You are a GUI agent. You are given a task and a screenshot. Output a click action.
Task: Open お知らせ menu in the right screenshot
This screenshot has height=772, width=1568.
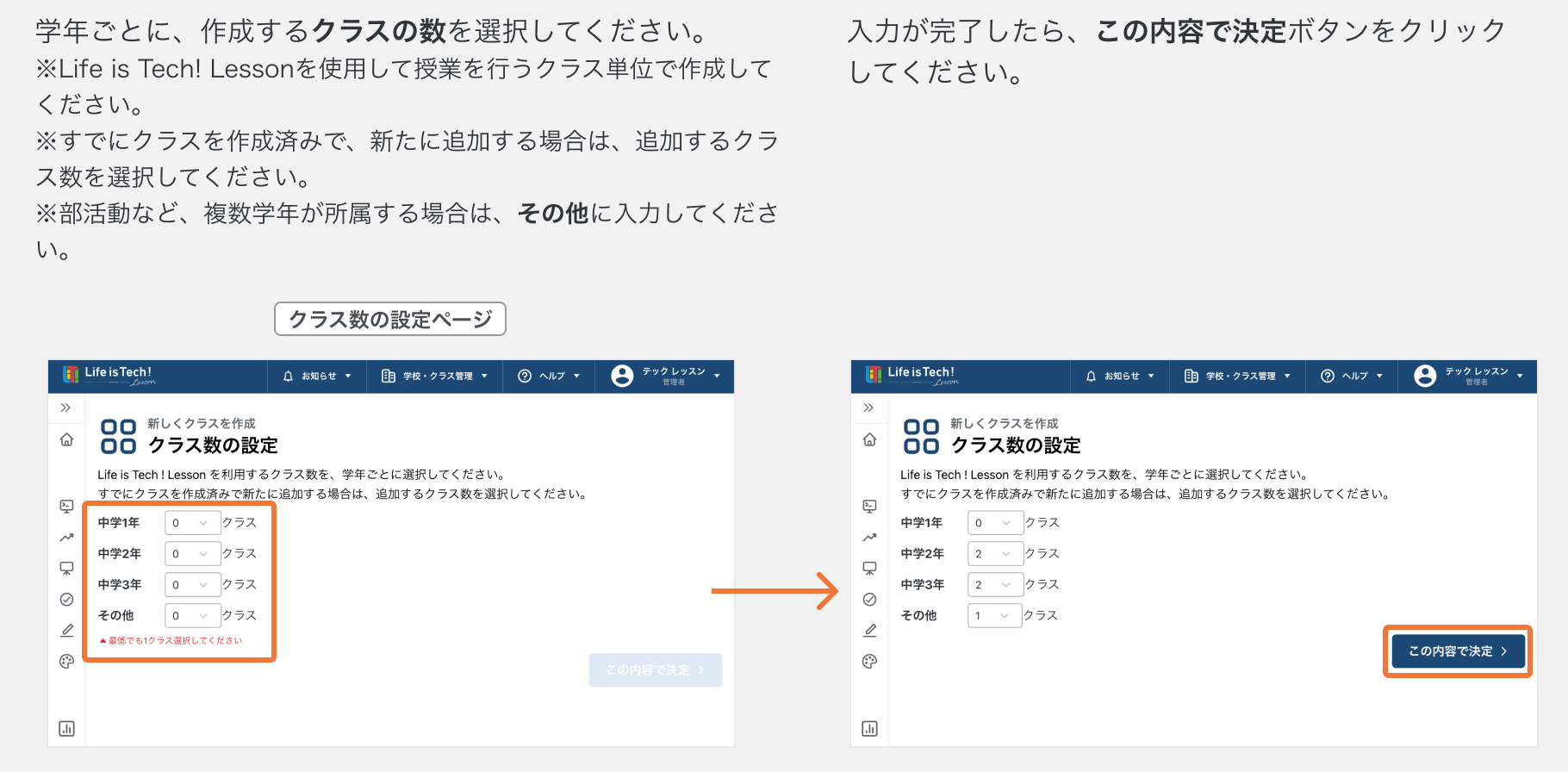click(1120, 377)
